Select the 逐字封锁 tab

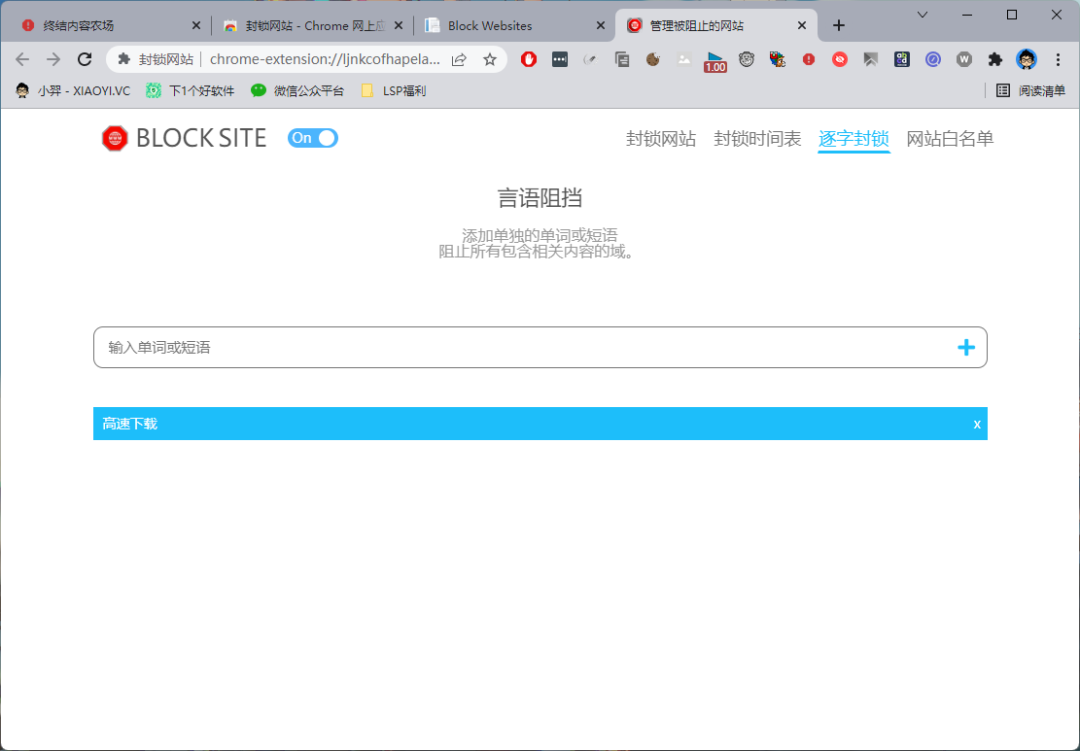click(x=853, y=138)
